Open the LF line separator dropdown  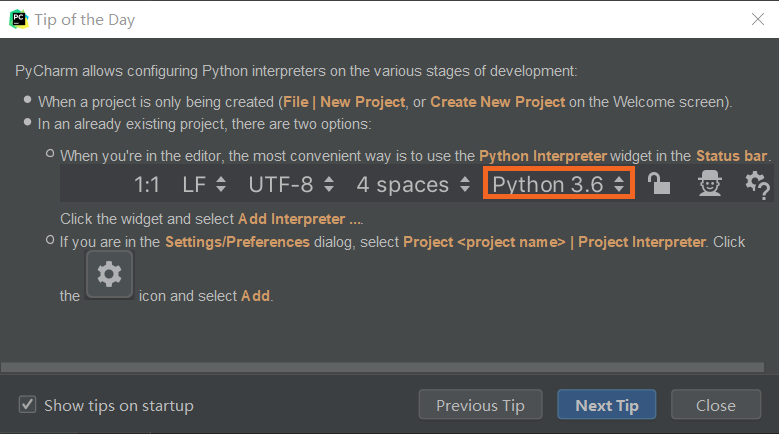pyautogui.click(x=204, y=184)
